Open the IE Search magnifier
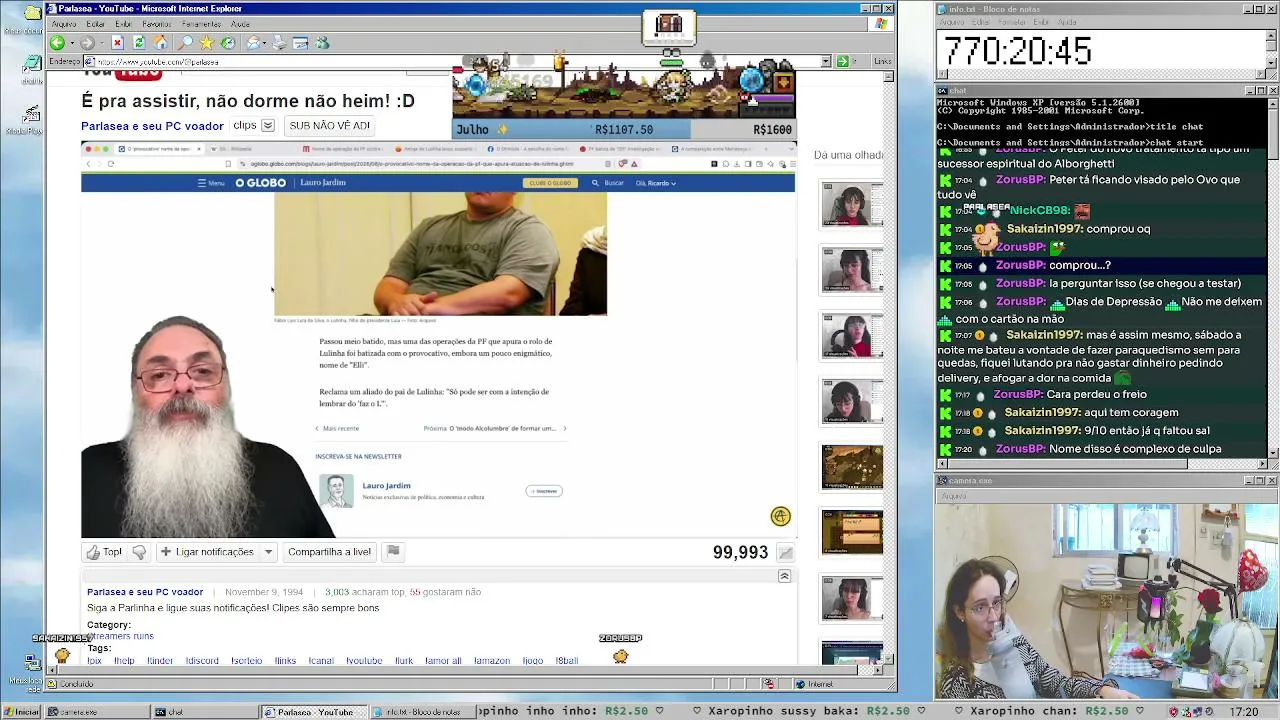The image size is (1280, 720). pos(185,43)
